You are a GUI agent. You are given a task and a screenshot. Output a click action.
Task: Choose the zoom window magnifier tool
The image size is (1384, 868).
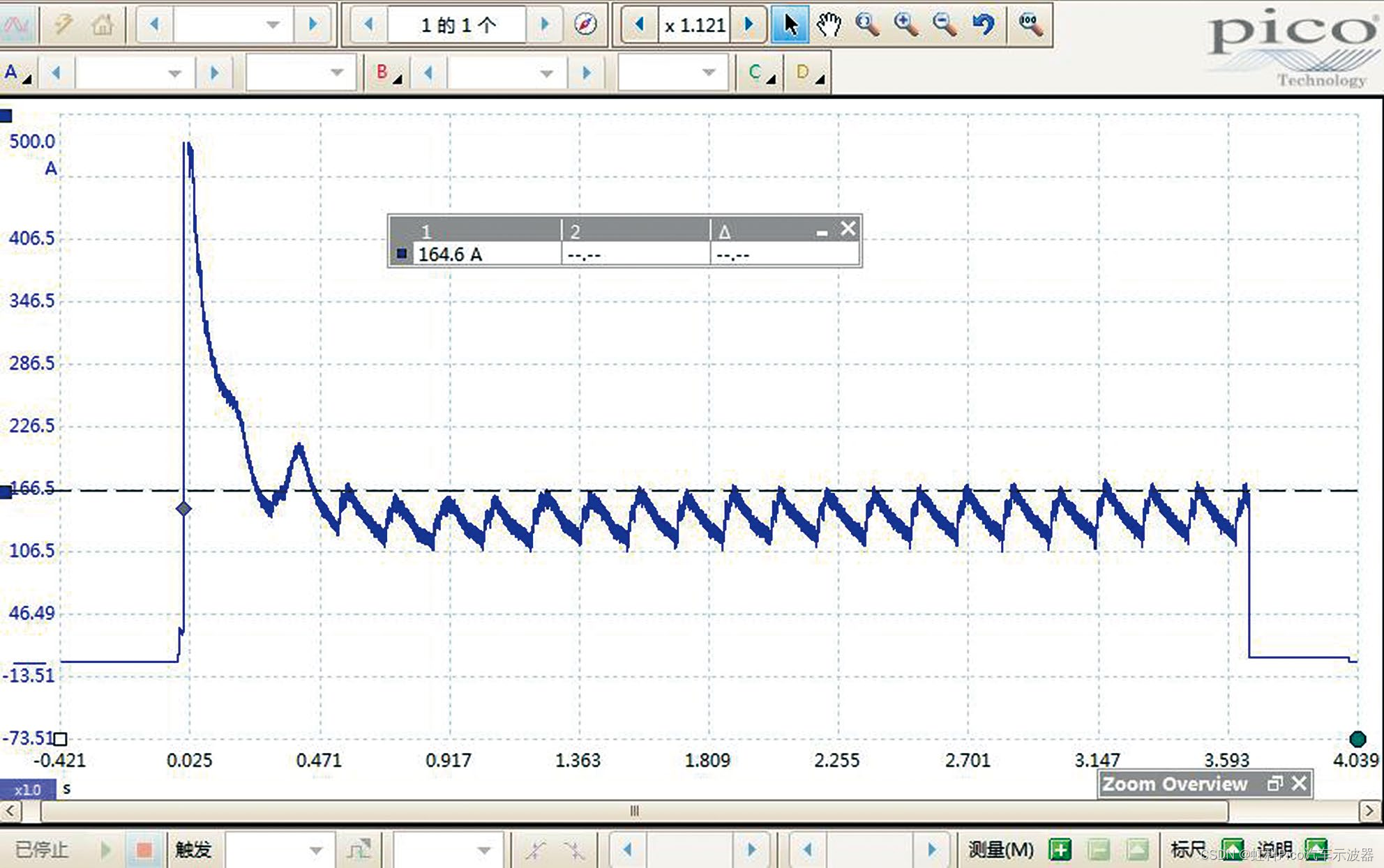pyautogui.click(x=867, y=25)
